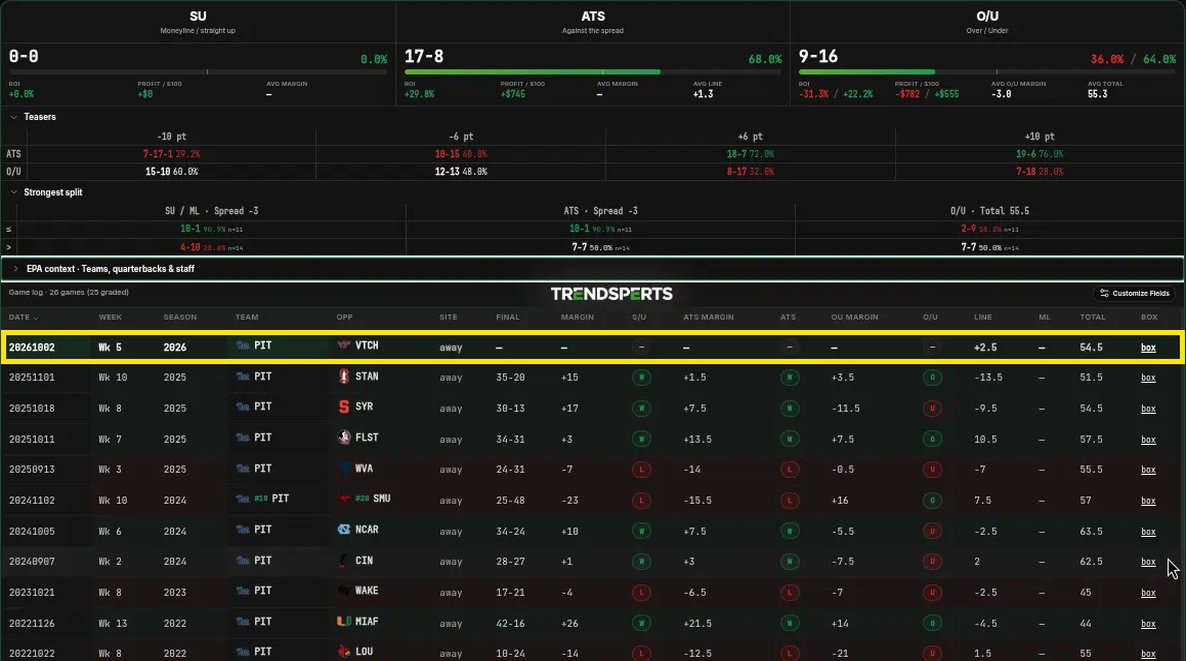
Task: Click the O/U record progress bar
Action: pyautogui.click(x=987, y=72)
